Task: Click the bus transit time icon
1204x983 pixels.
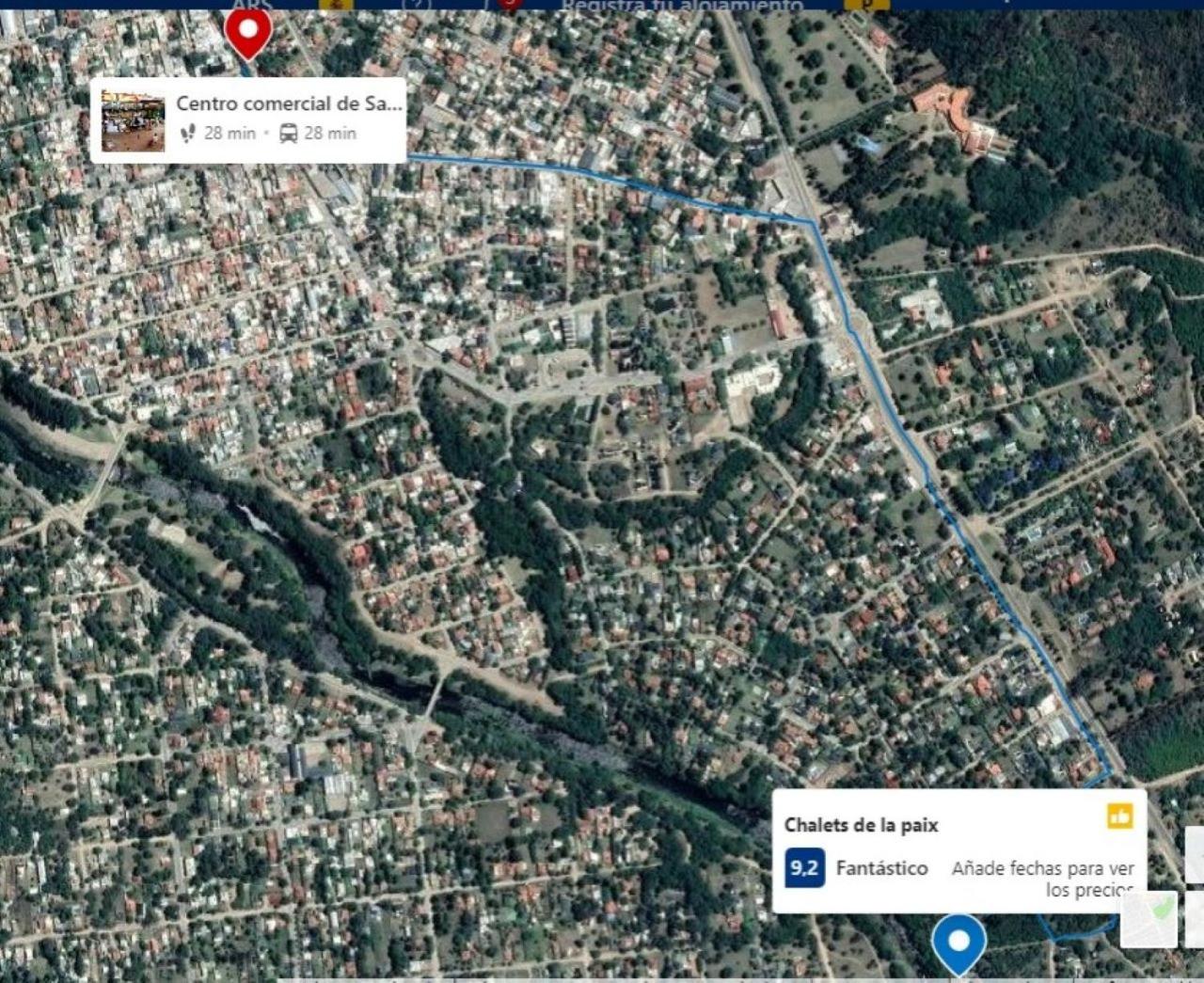Action: [x=289, y=134]
